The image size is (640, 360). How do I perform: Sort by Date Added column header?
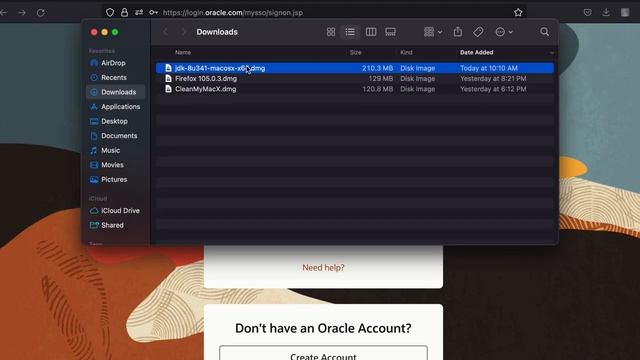(476, 52)
